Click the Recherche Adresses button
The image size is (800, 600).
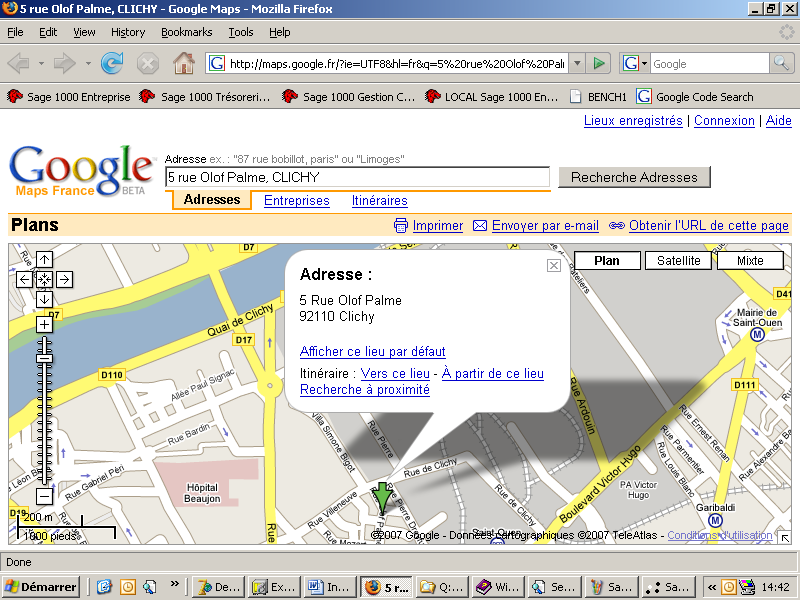pyautogui.click(x=634, y=177)
